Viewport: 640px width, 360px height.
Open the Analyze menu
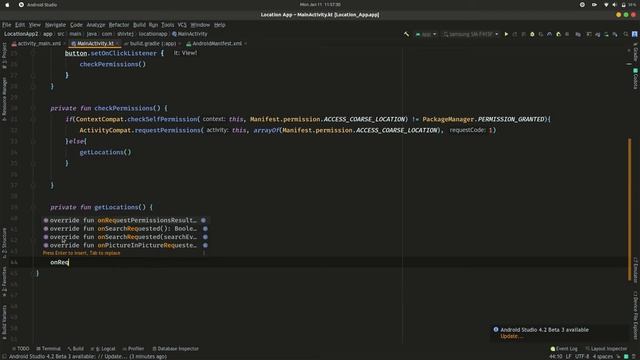[96, 25]
